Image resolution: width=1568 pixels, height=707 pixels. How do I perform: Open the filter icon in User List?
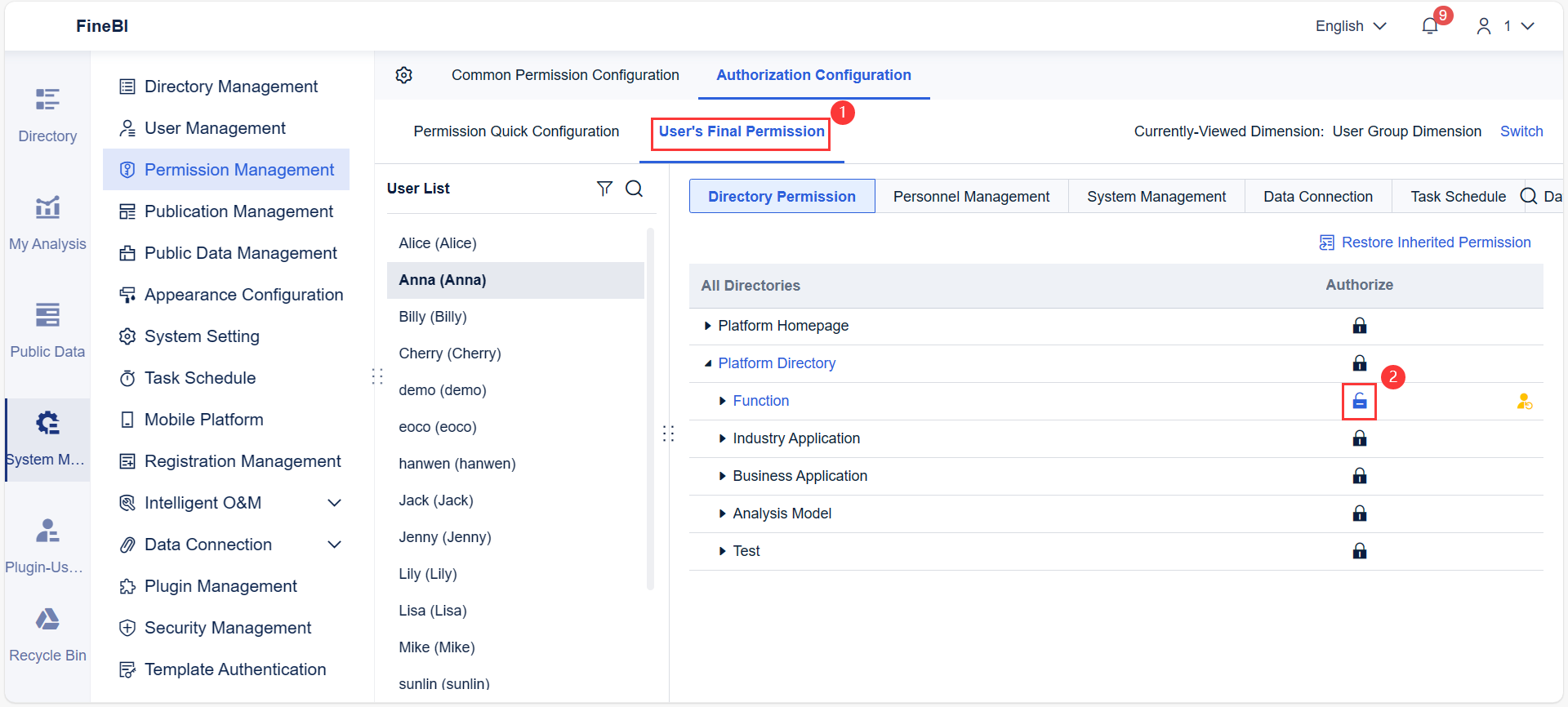(604, 189)
